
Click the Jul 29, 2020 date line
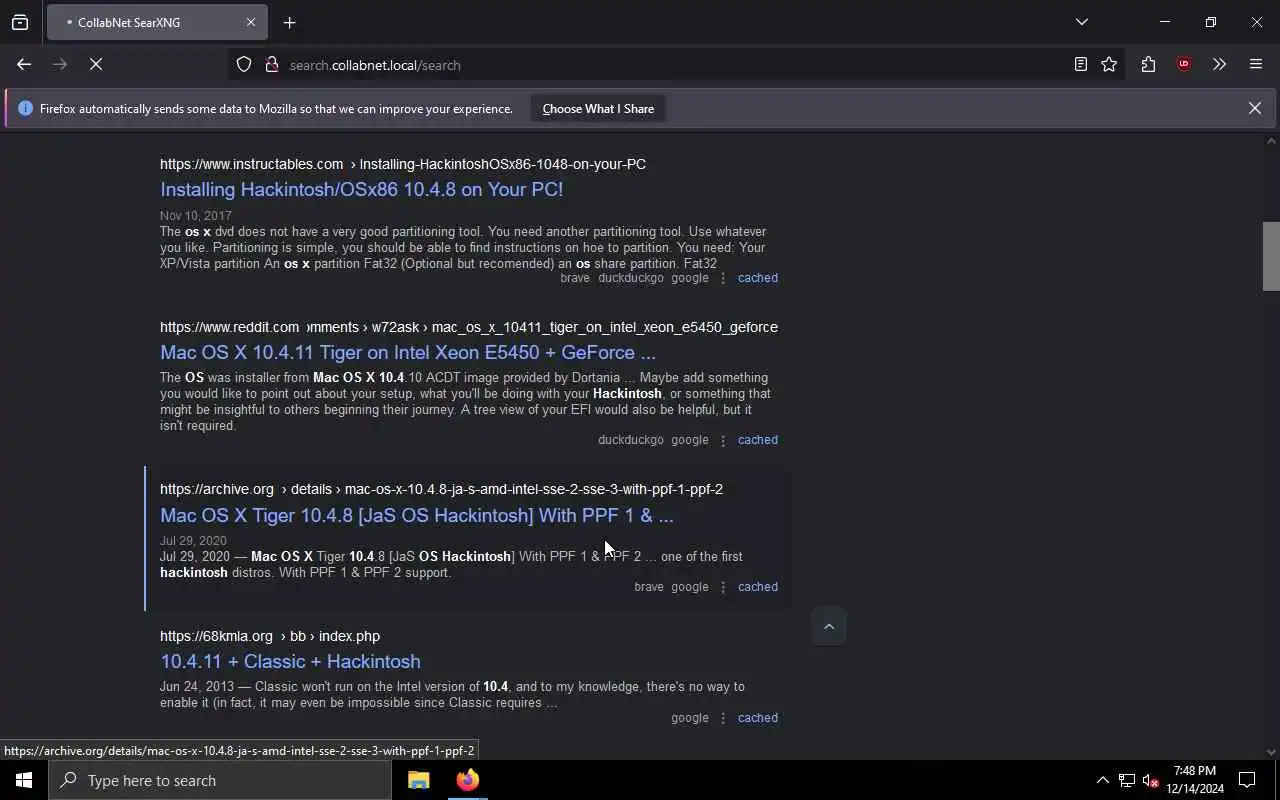(196, 541)
